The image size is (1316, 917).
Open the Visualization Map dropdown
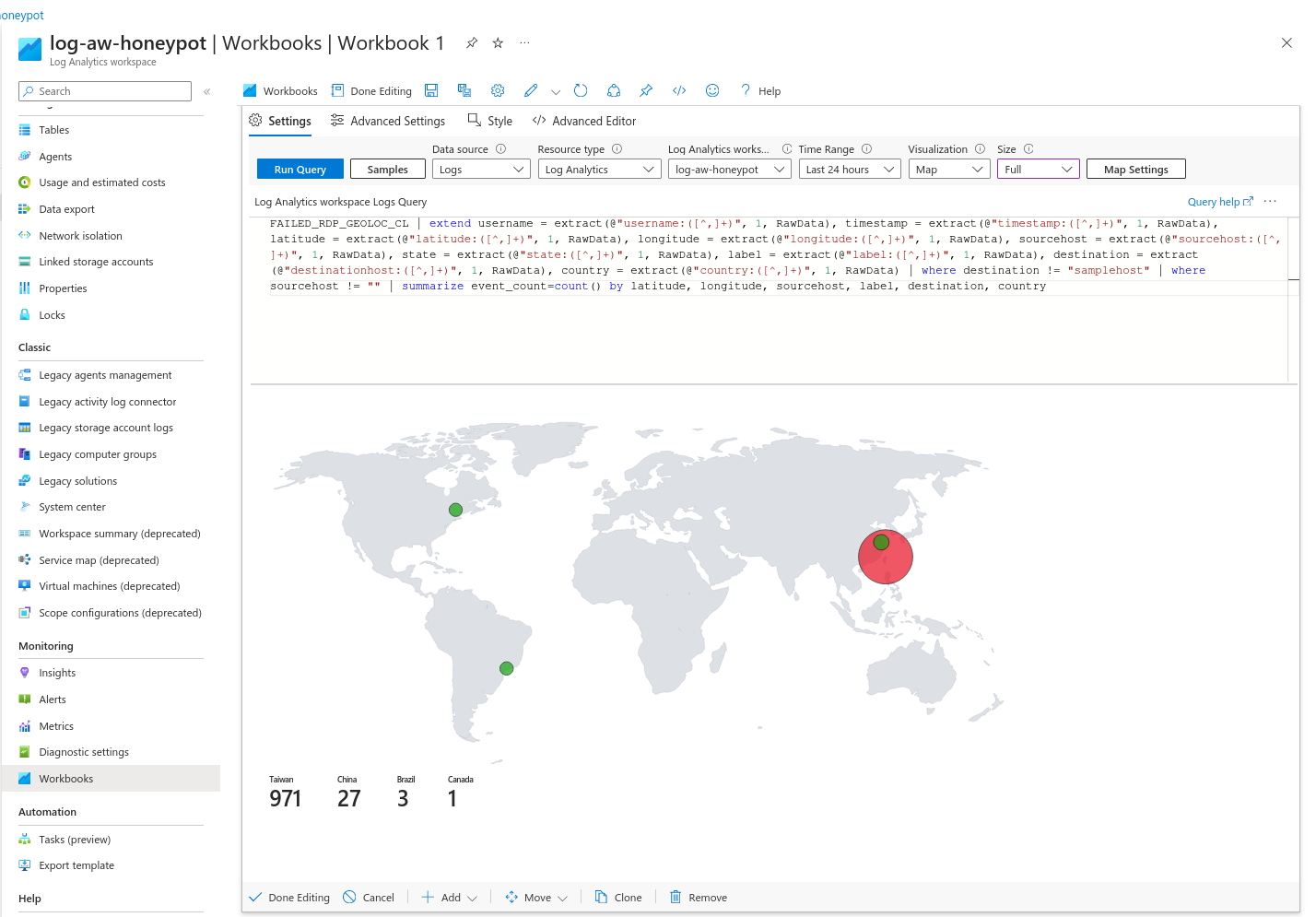[949, 170]
